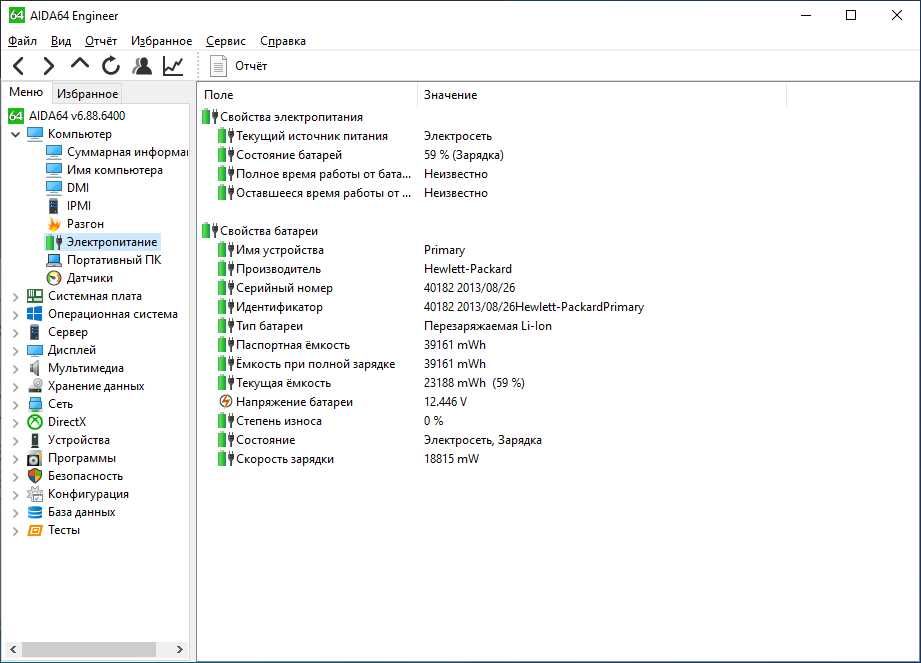Image resolution: width=921 pixels, height=663 pixels.
Task: Click the Портативный ПК laptop icon
Action: (x=54, y=260)
